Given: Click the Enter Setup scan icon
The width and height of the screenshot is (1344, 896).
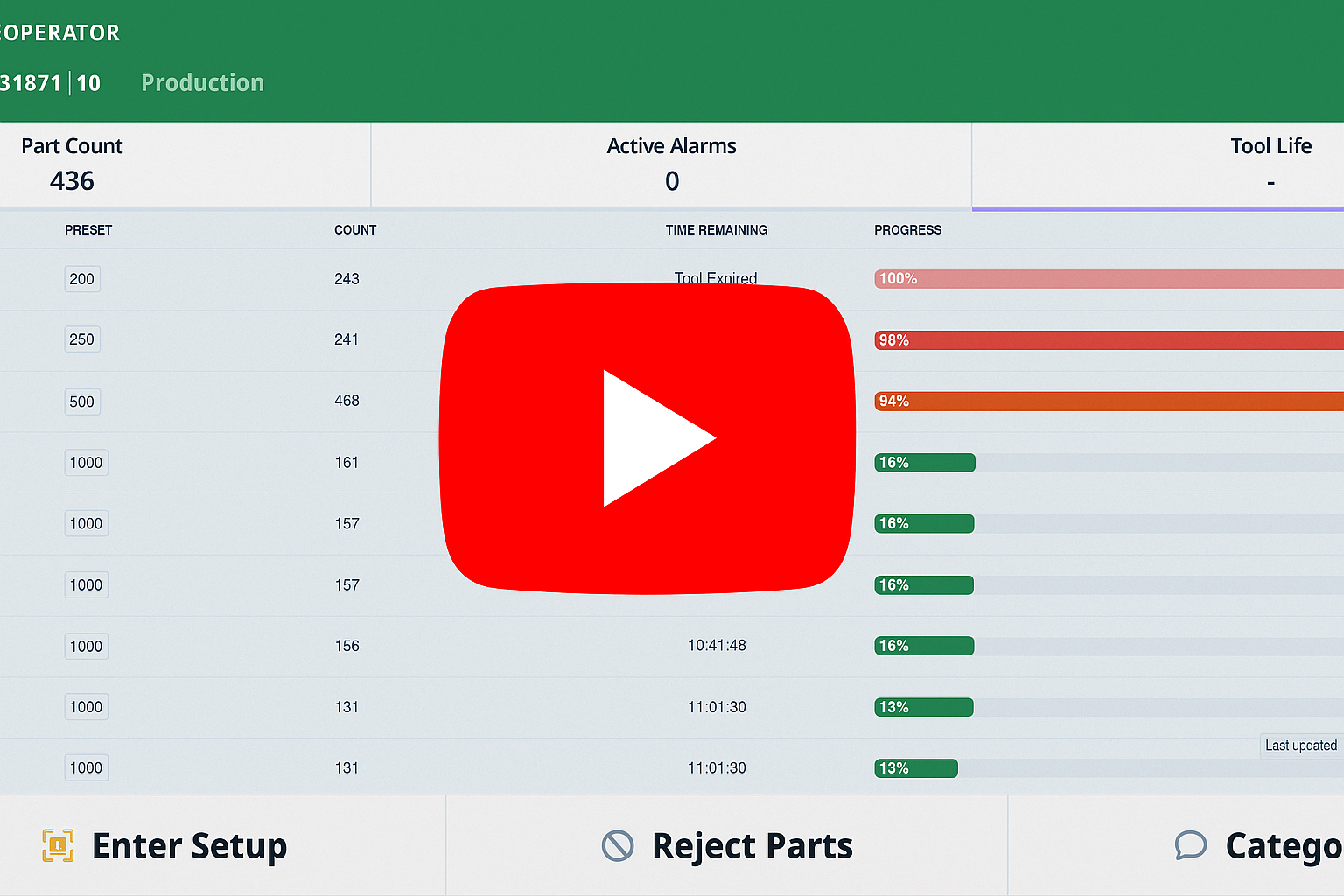Looking at the screenshot, I should click(58, 845).
